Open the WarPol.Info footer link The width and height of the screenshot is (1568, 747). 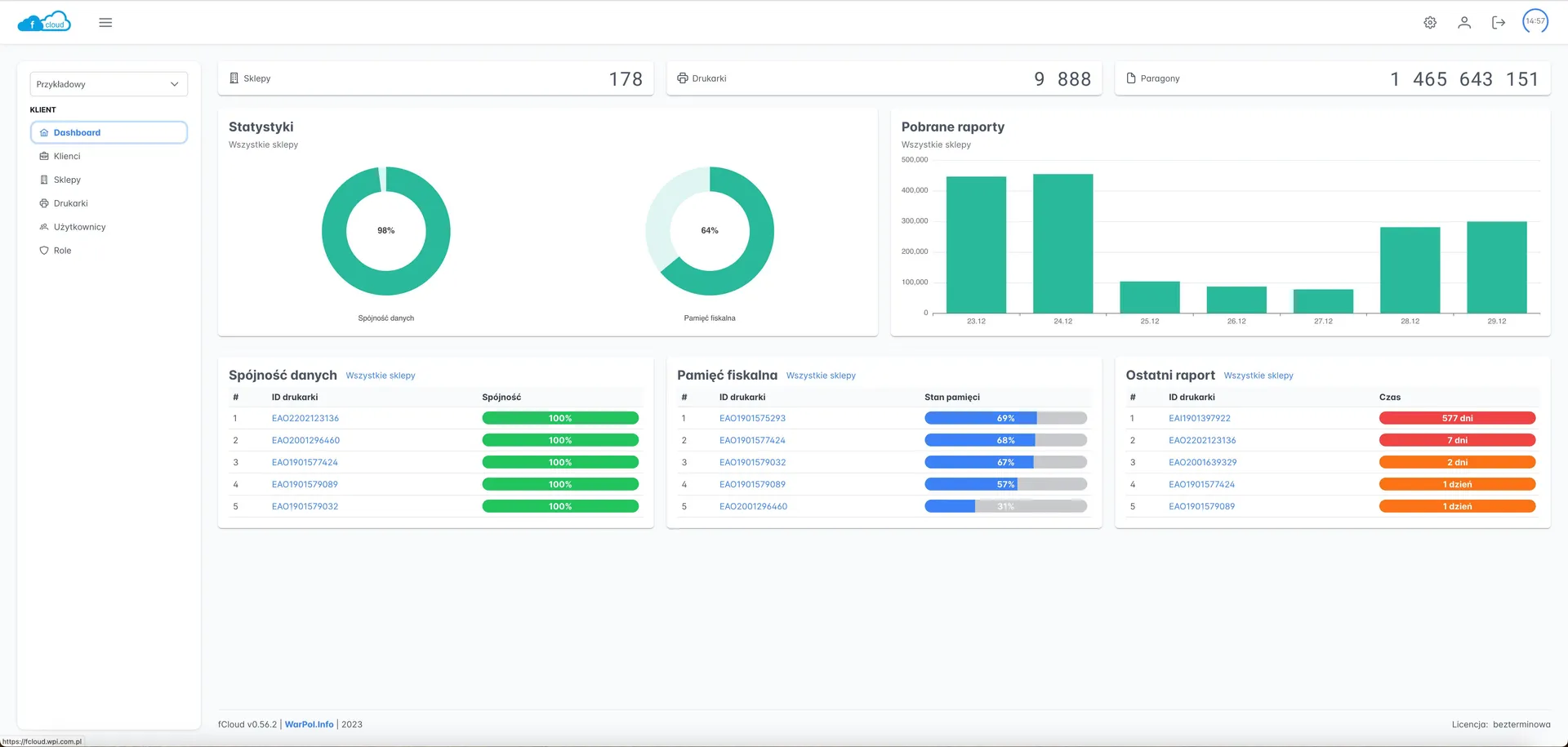pos(309,724)
